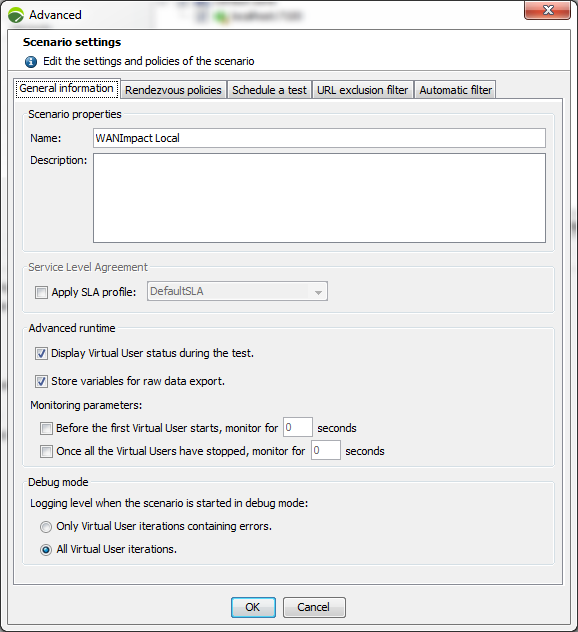Image resolution: width=578 pixels, height=632 pixels.
Task: Select the Automatic filter tab
Action: (x=455, y=90)
